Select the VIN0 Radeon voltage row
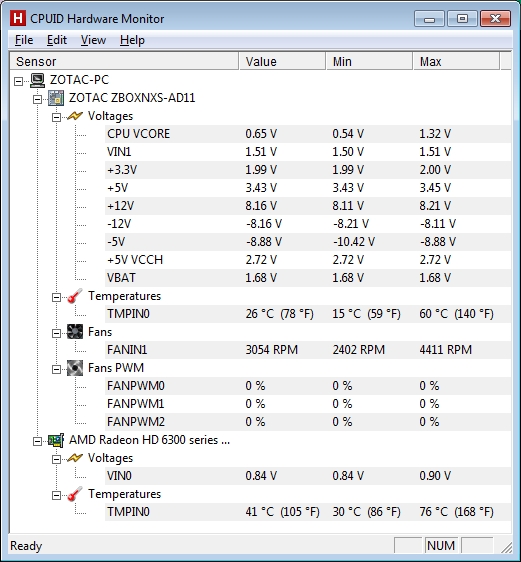This screenshot has height=562, width=521. [308, 476]
